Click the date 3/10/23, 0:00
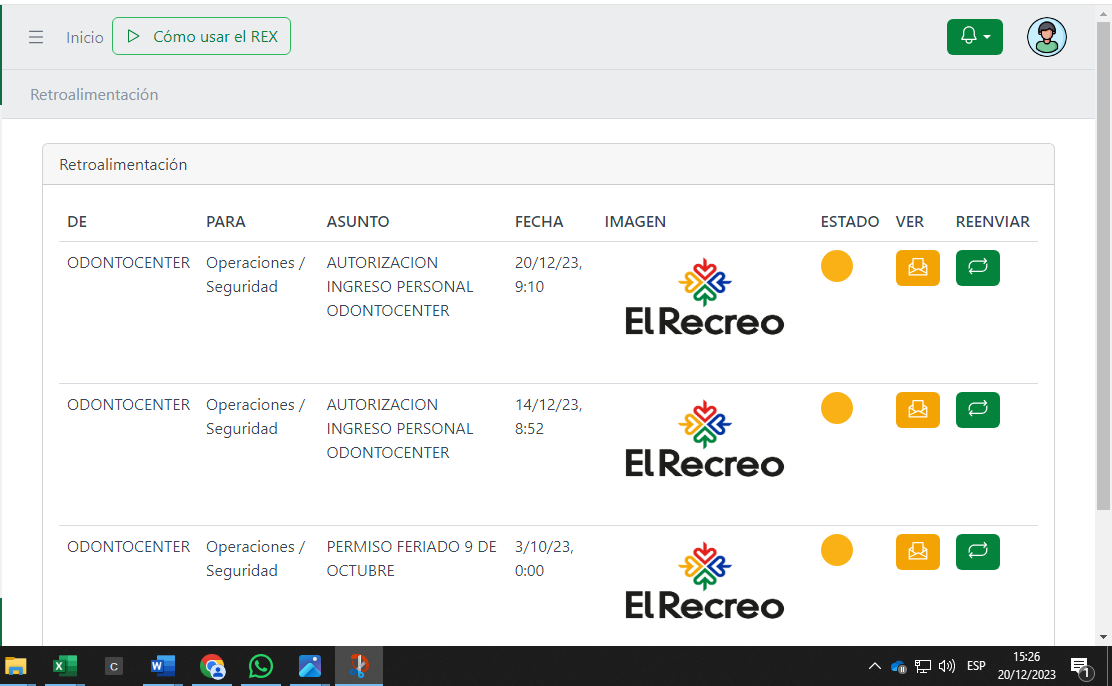 click(x=544, y=558)
